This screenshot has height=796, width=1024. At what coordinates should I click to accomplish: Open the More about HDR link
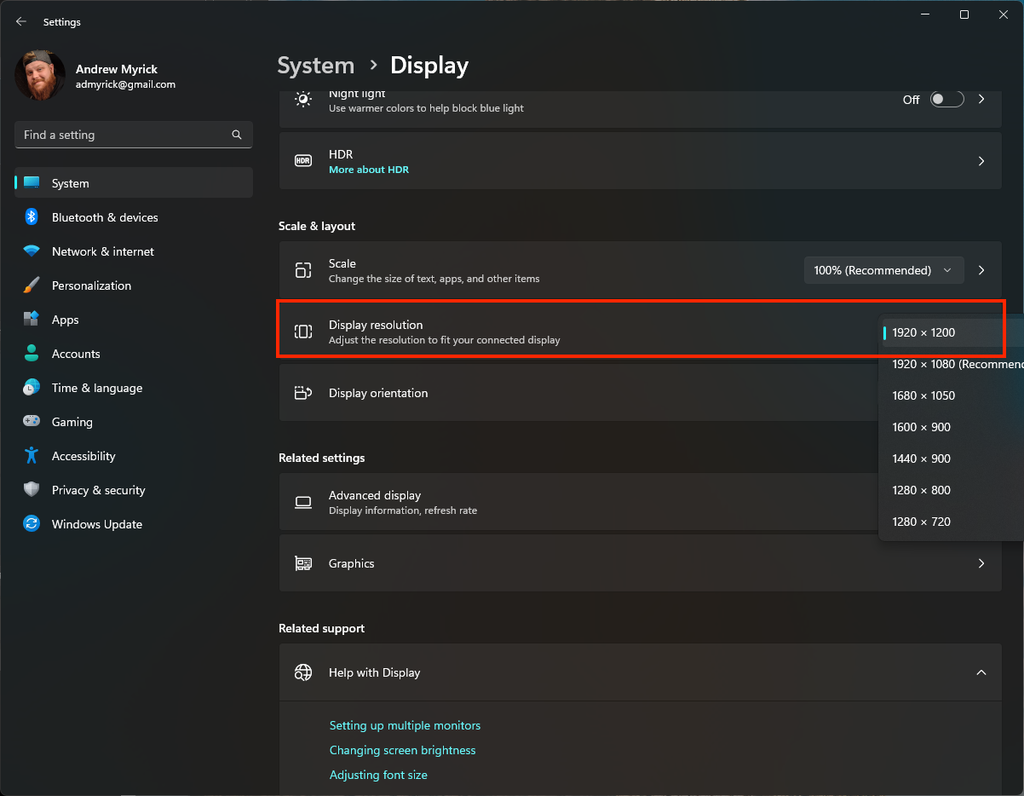point(368,170)
